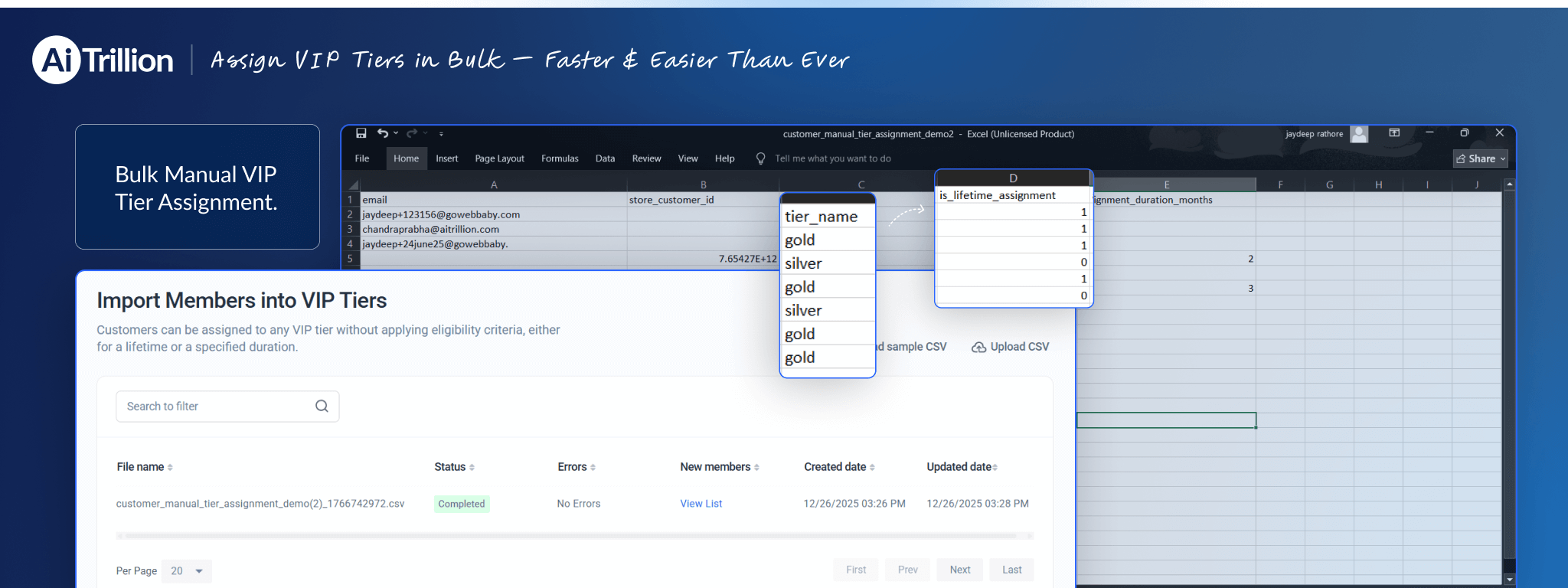Click cell chandraprabha@aitrillion.com
Viewport: 1568px width, 588px height.
click(x=494, y=229)
